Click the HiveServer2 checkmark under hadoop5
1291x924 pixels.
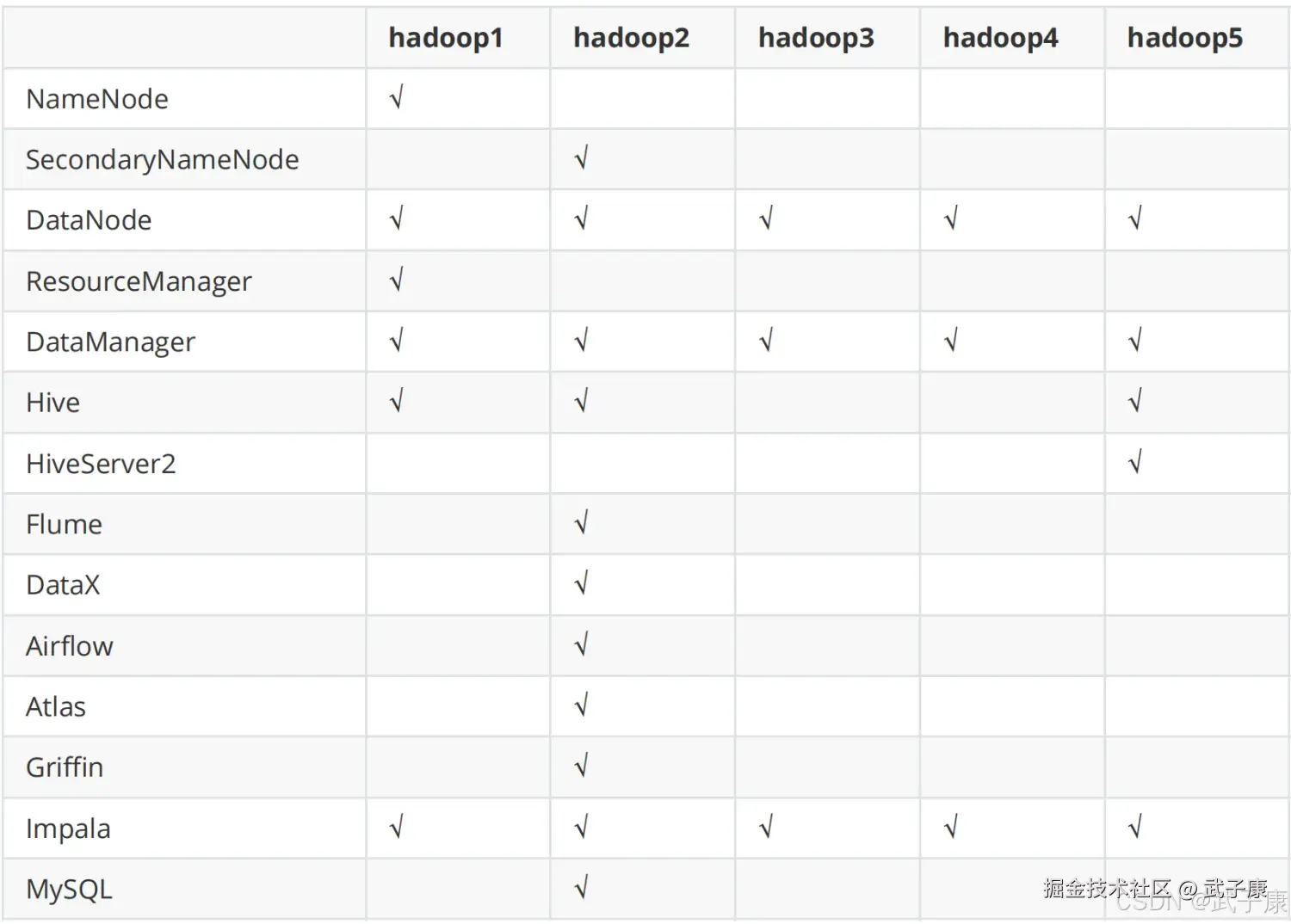tap(1136, 463)
